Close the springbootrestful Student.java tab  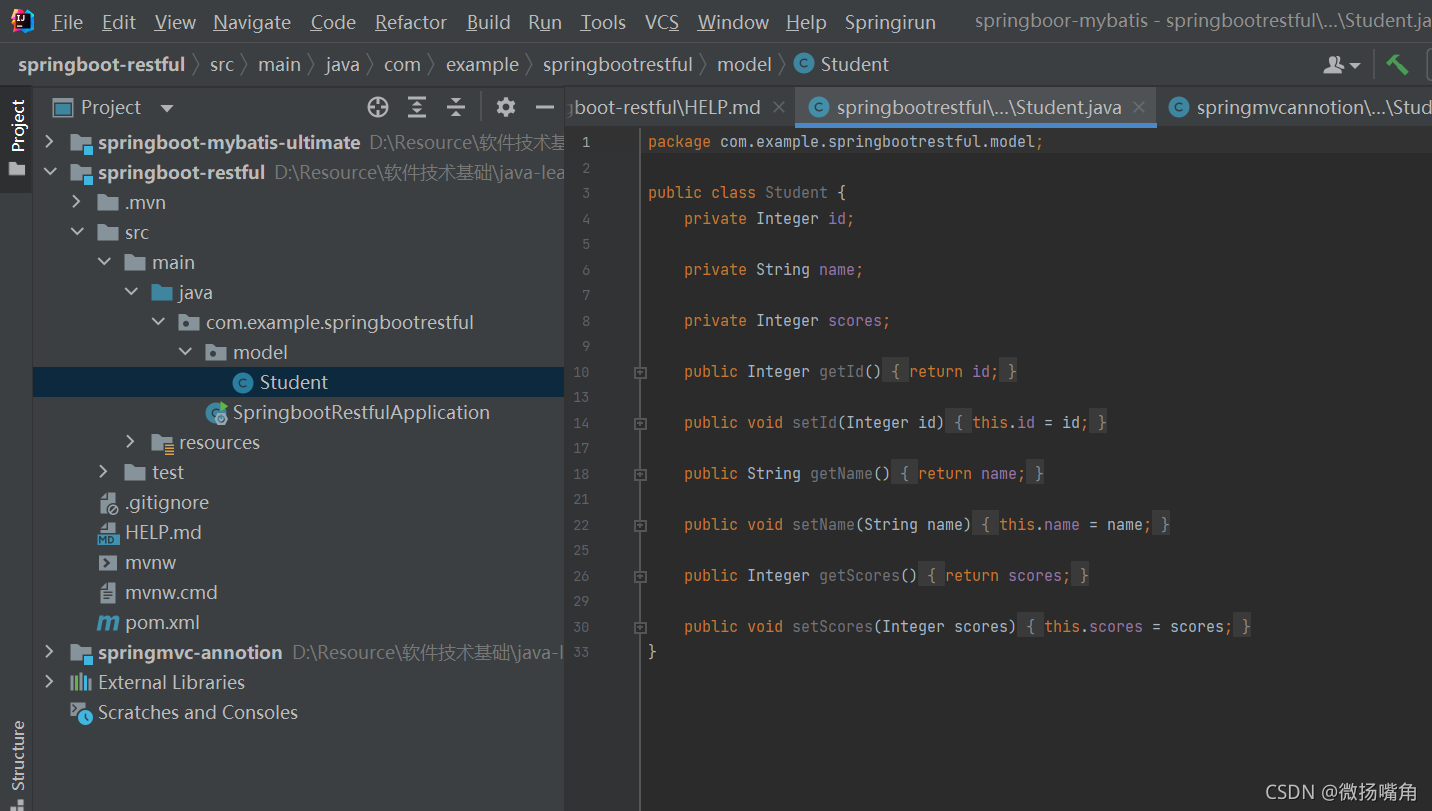1138,107
